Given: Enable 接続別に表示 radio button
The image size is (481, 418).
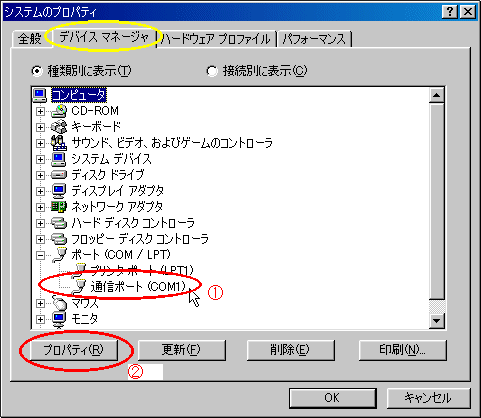Looking at the screenshot, I should tap(212, 71).
